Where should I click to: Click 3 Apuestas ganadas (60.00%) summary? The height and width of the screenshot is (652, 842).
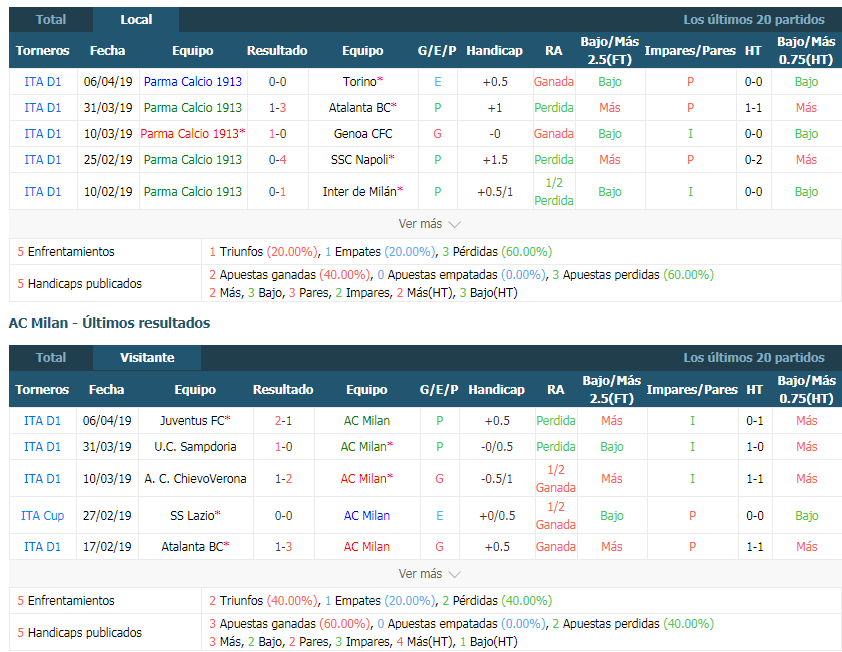coord(289,624)
